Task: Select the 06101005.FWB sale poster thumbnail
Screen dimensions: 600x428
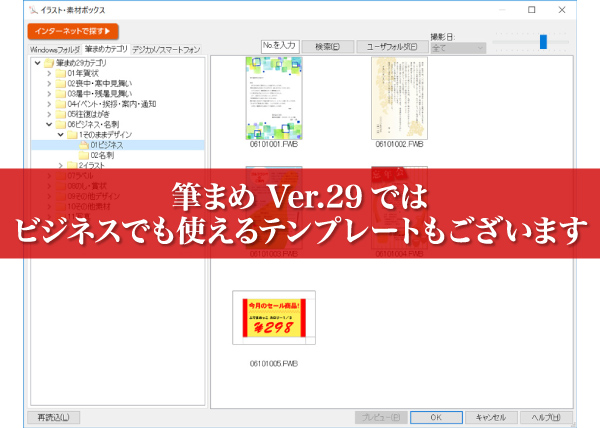Action: (274, 316)
